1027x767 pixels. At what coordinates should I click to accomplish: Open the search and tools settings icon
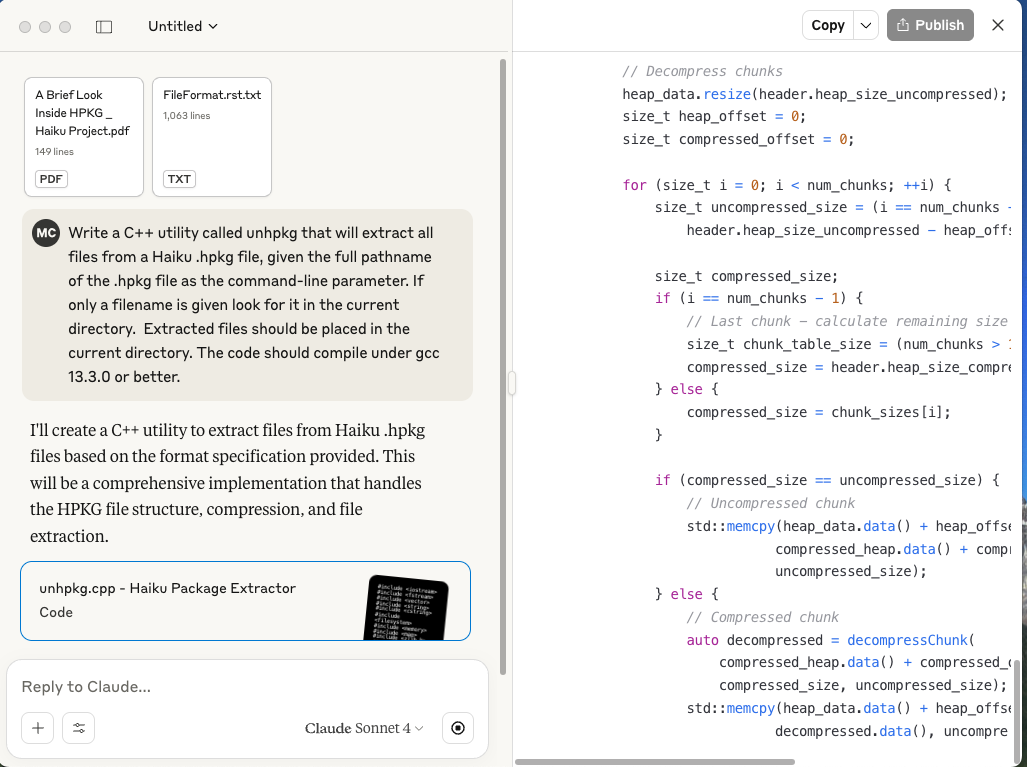pos(78,728)
